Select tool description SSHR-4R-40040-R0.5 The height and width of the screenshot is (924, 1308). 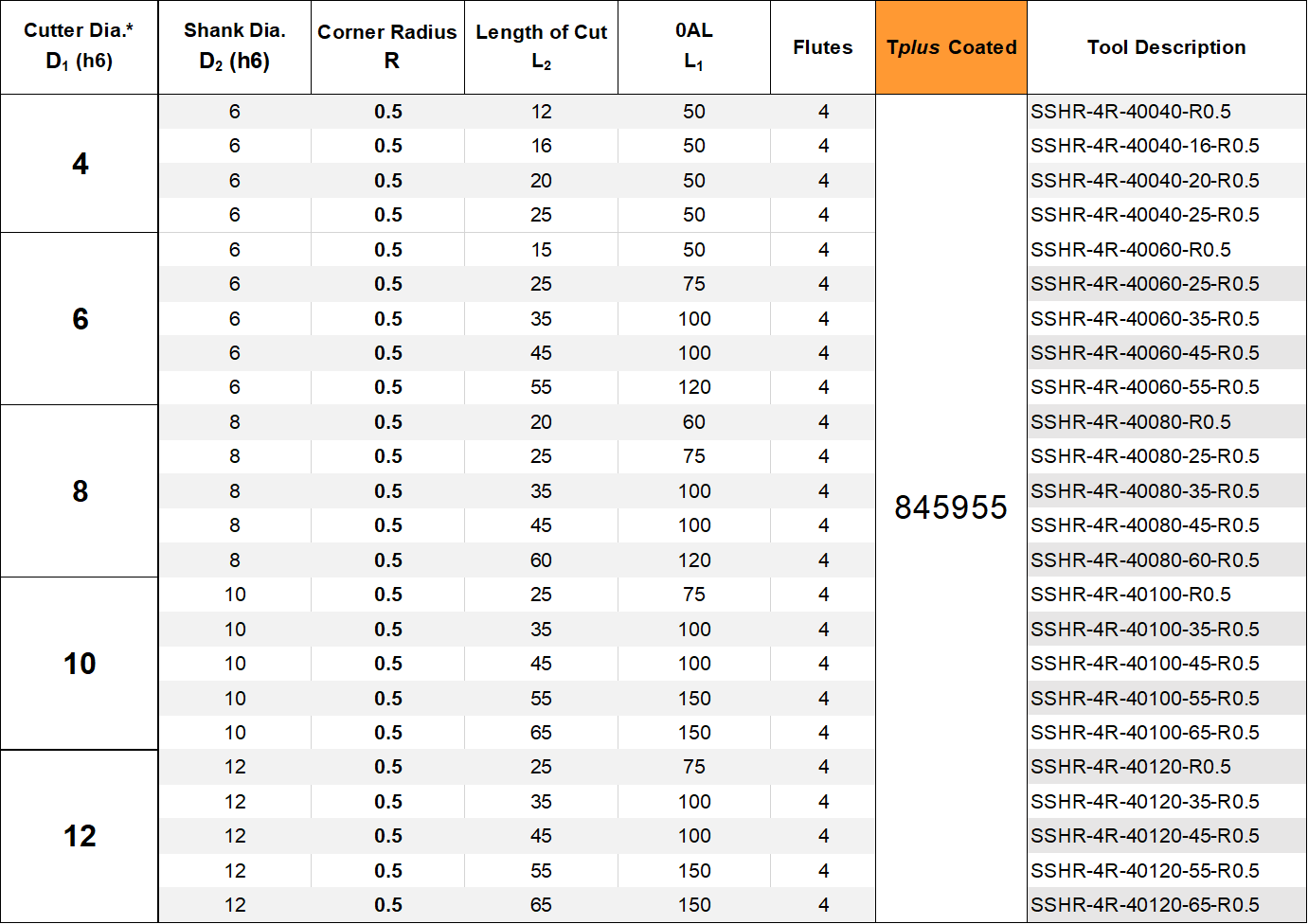[x=1130, y=112]
